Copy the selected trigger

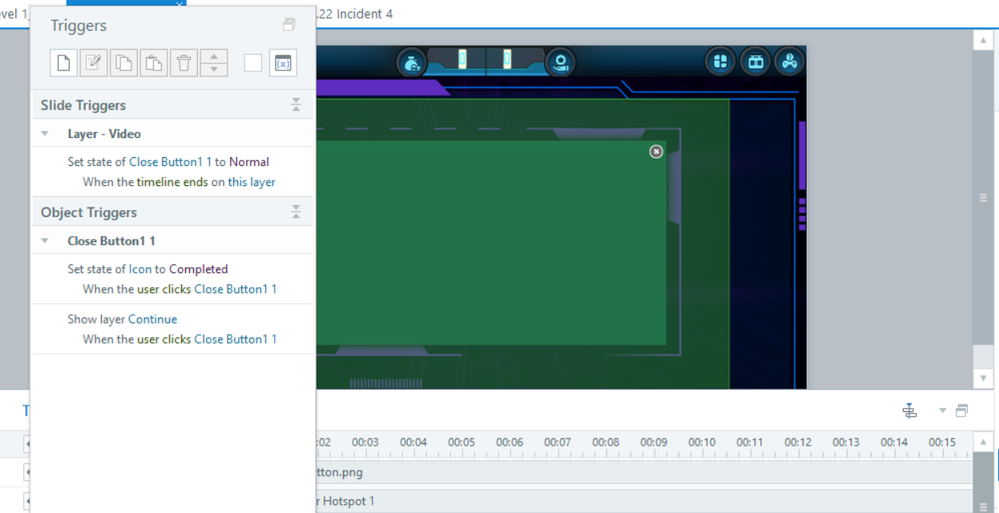point(124,63)
